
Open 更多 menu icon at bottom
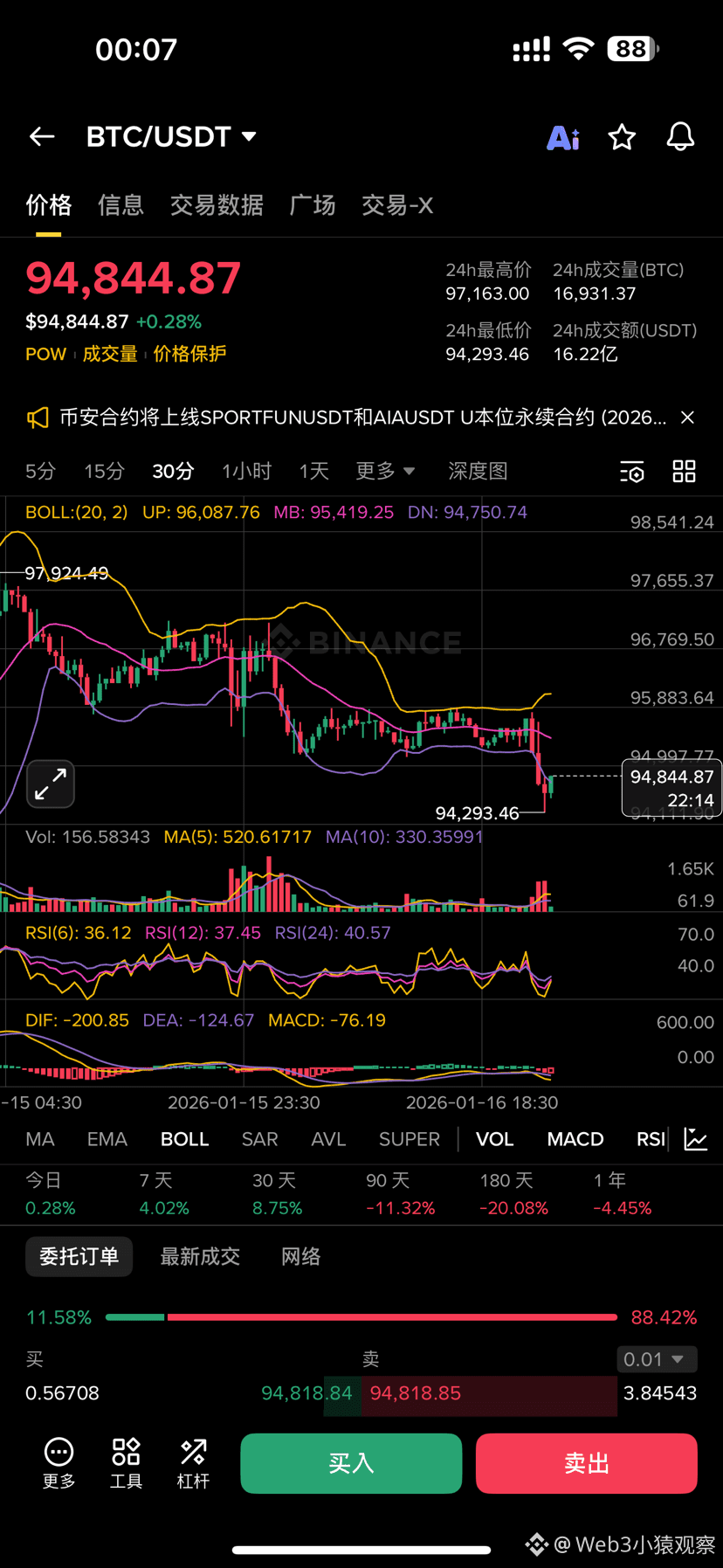[x=59, y=1463]
